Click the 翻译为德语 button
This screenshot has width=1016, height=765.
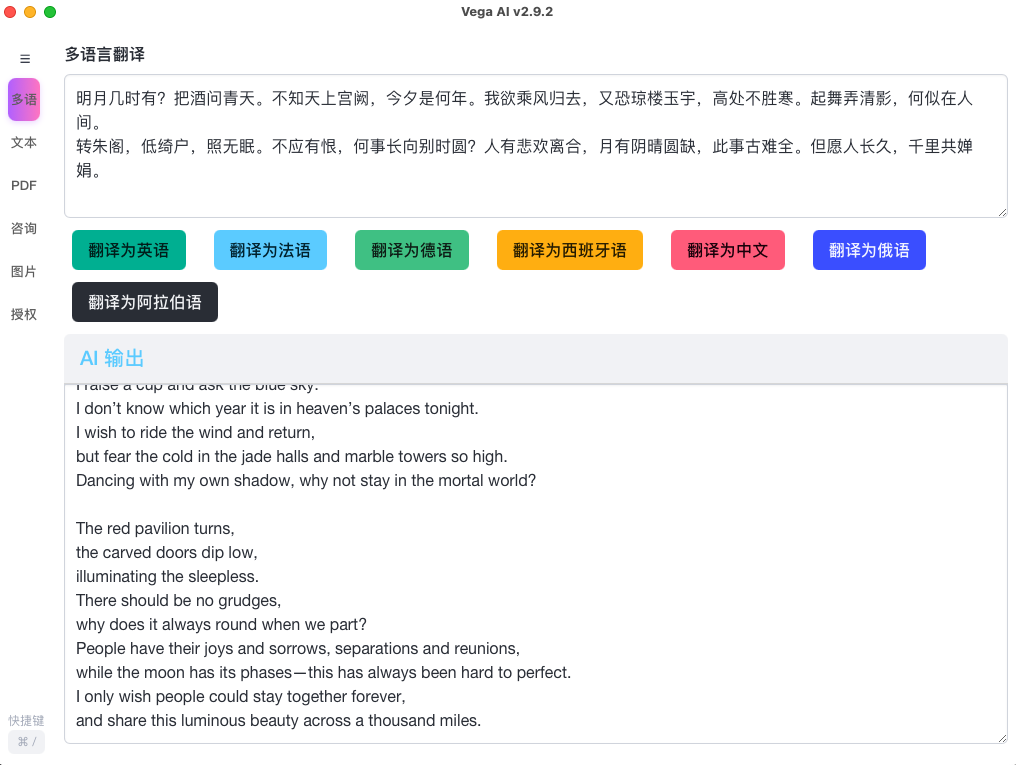click(411, 250)
